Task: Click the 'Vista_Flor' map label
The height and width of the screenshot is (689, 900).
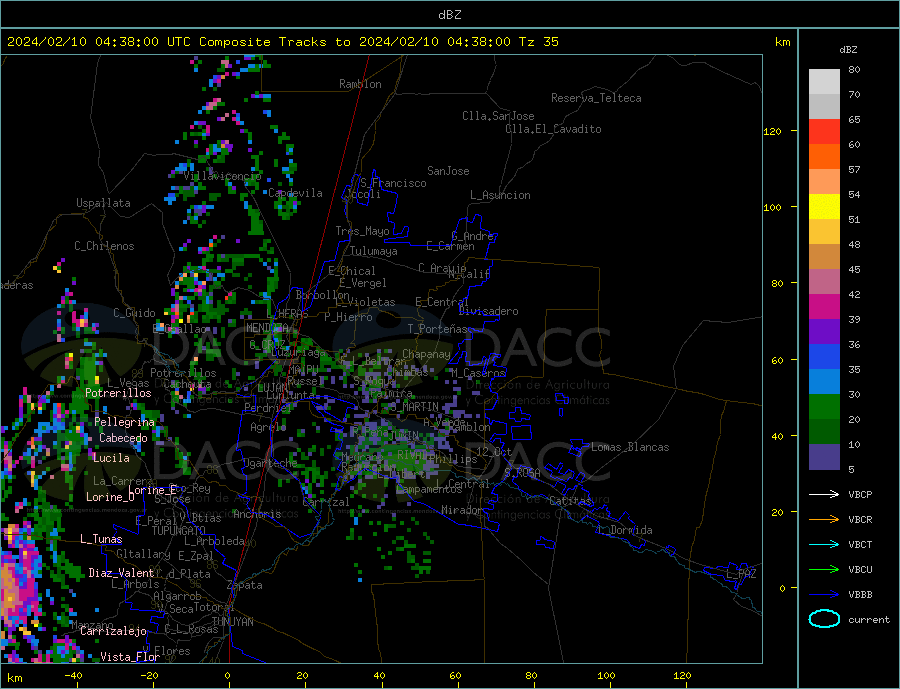Action: click(130, 657)
